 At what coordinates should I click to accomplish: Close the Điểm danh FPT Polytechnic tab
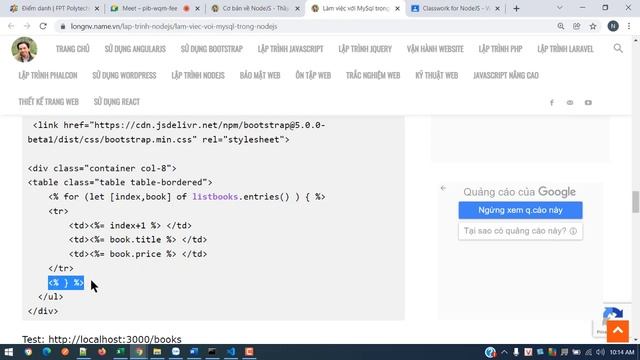point(97,8)
